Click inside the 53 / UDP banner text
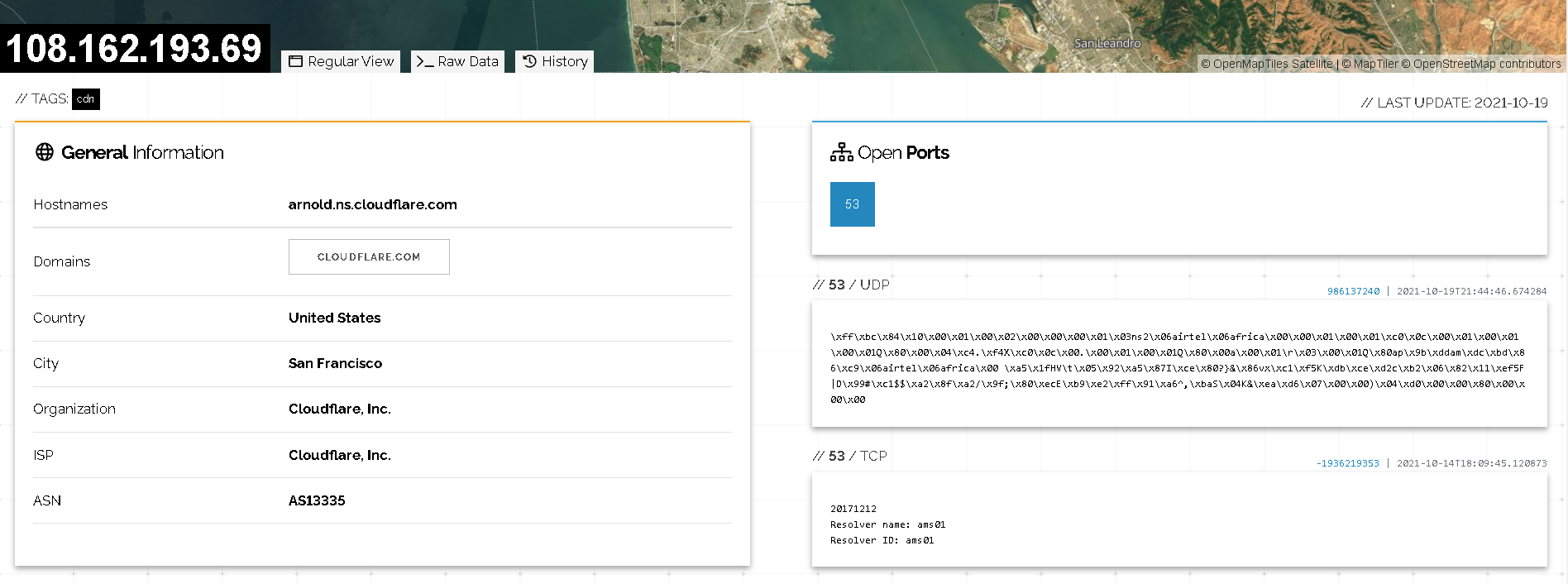The height and width of the screenshot is (584, 1568). coord(1178,367)
